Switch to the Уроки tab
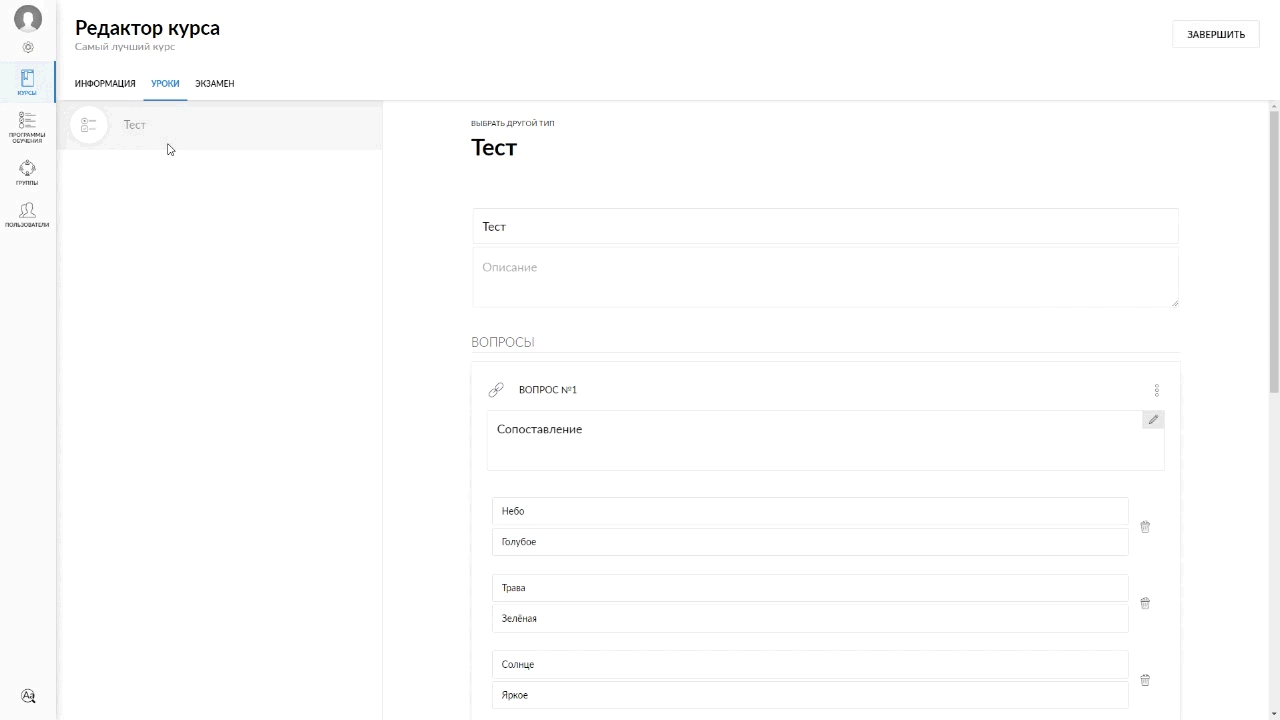Image resolution: width=1280 pixels, height=720 pixels. 165,84
